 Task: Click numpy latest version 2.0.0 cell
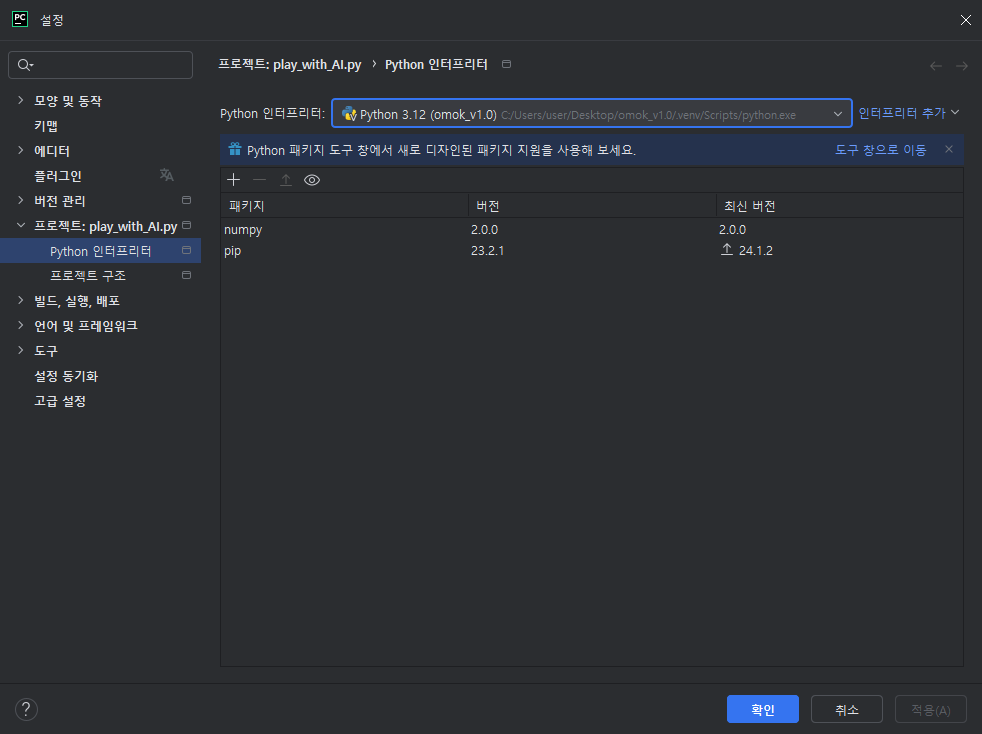(732, 230)
